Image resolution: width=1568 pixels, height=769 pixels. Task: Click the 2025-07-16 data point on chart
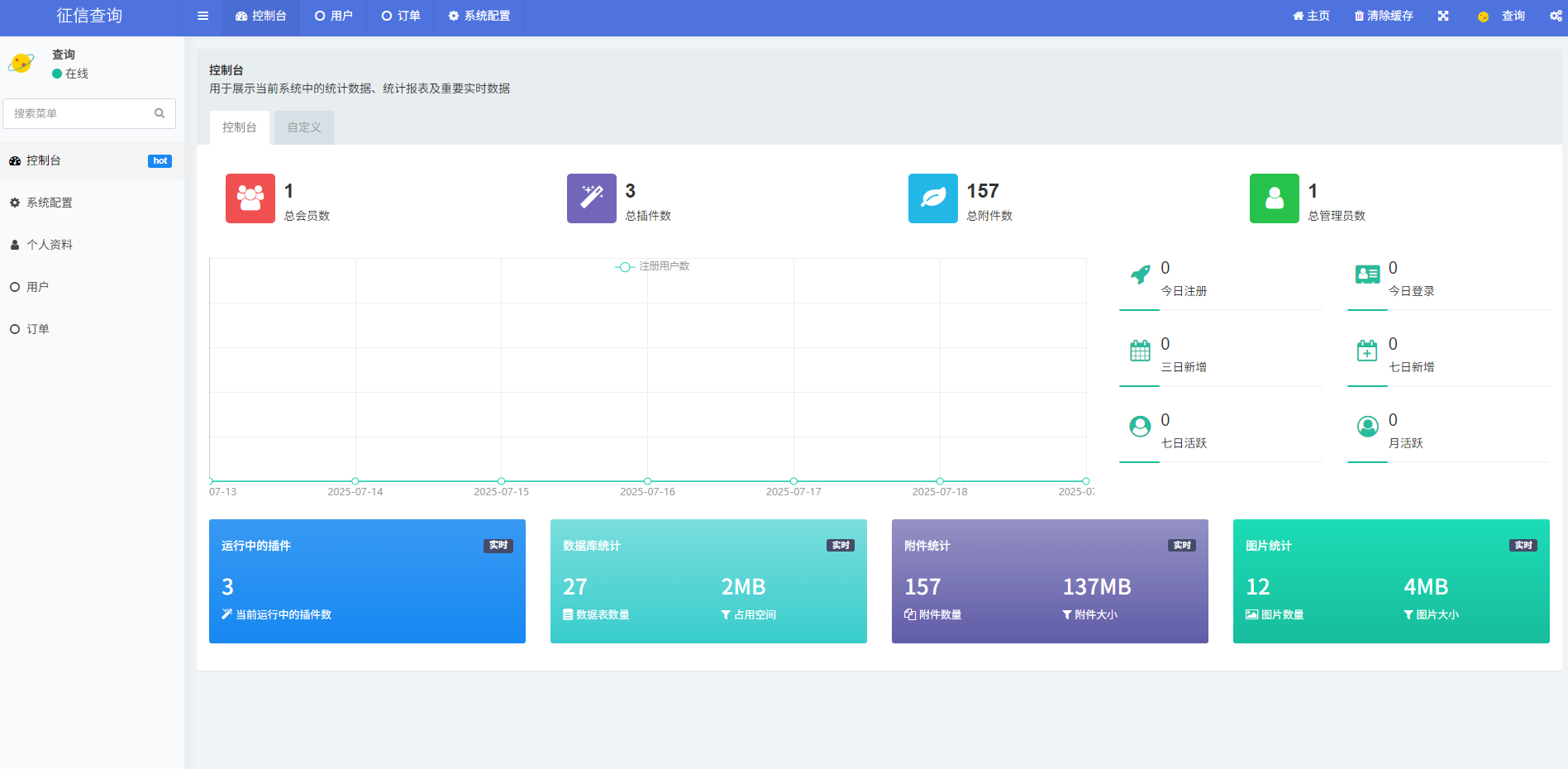coord(647,481)
